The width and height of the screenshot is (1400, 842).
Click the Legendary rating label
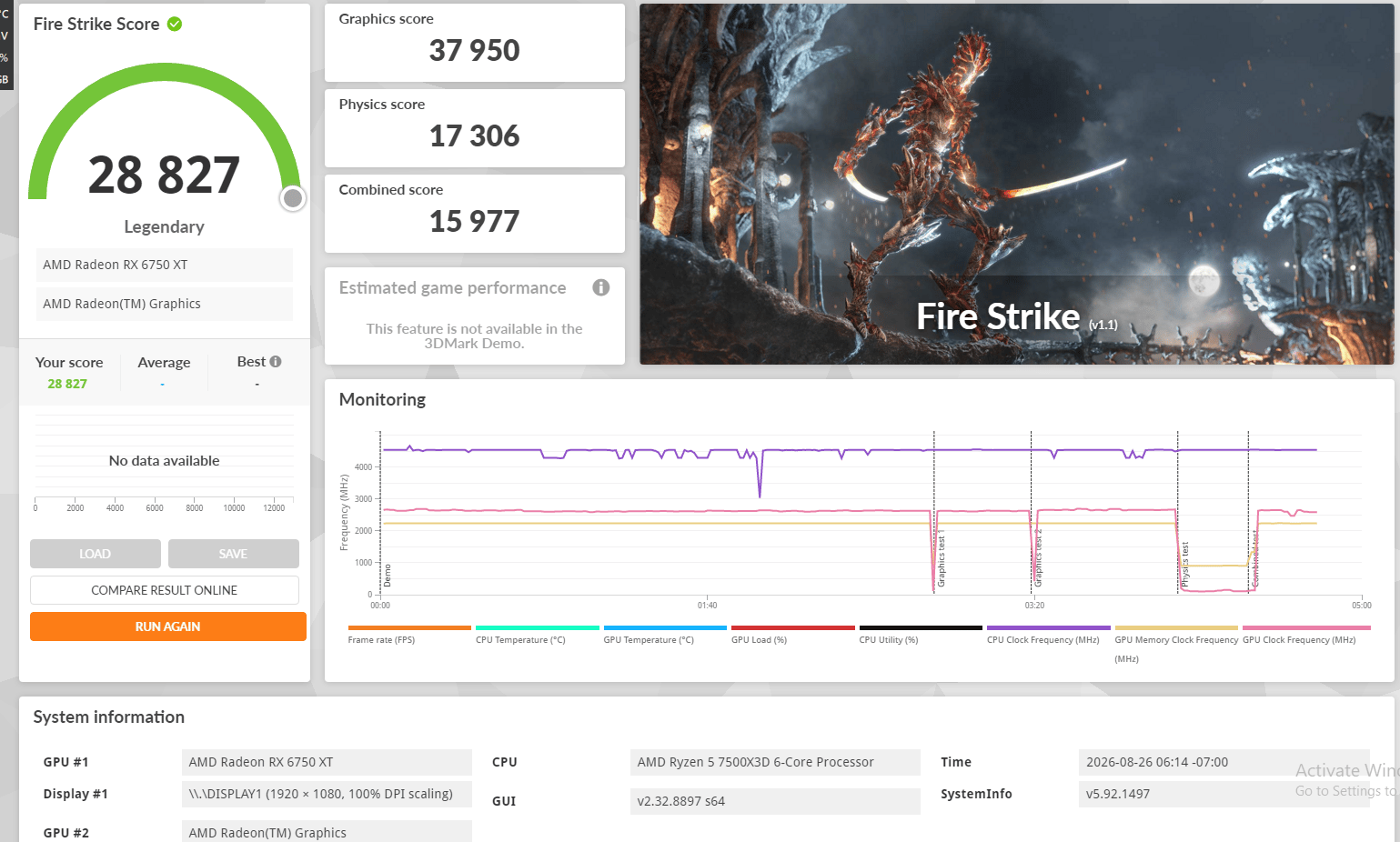pyautogui.click(x=165, y=226)
